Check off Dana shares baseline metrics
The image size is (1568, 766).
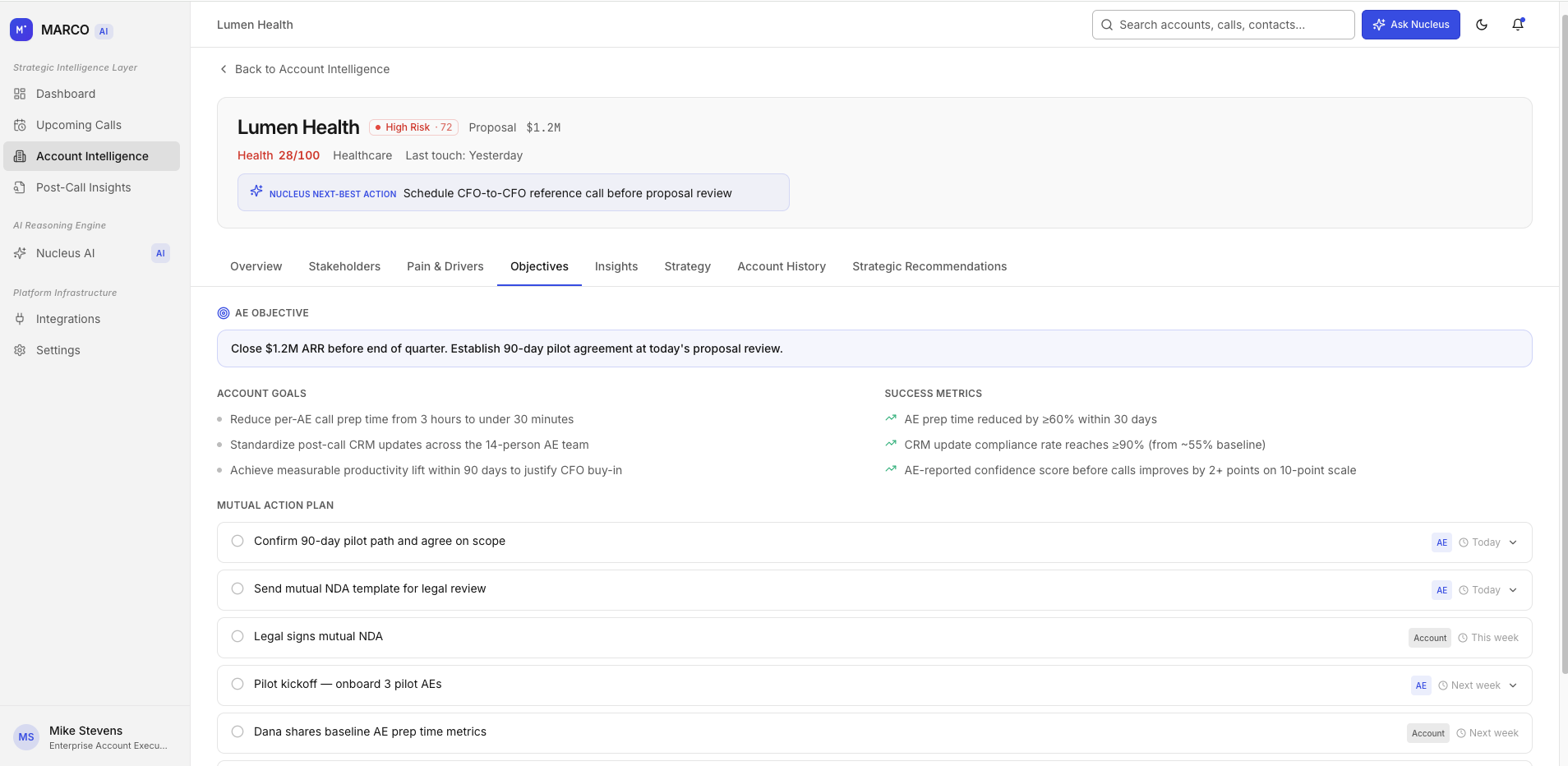tap(238, 731)
